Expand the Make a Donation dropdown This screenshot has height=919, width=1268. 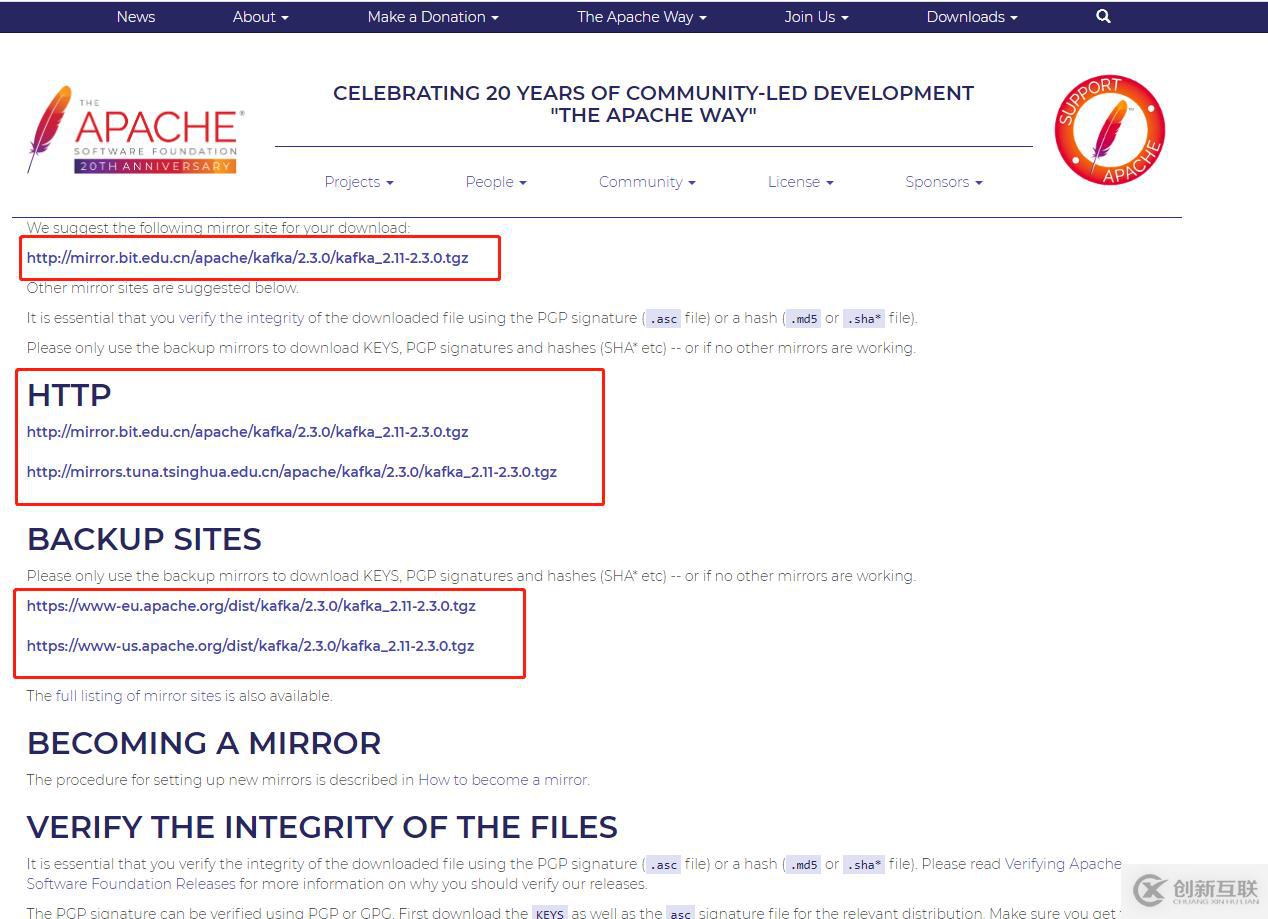[433, 17]
